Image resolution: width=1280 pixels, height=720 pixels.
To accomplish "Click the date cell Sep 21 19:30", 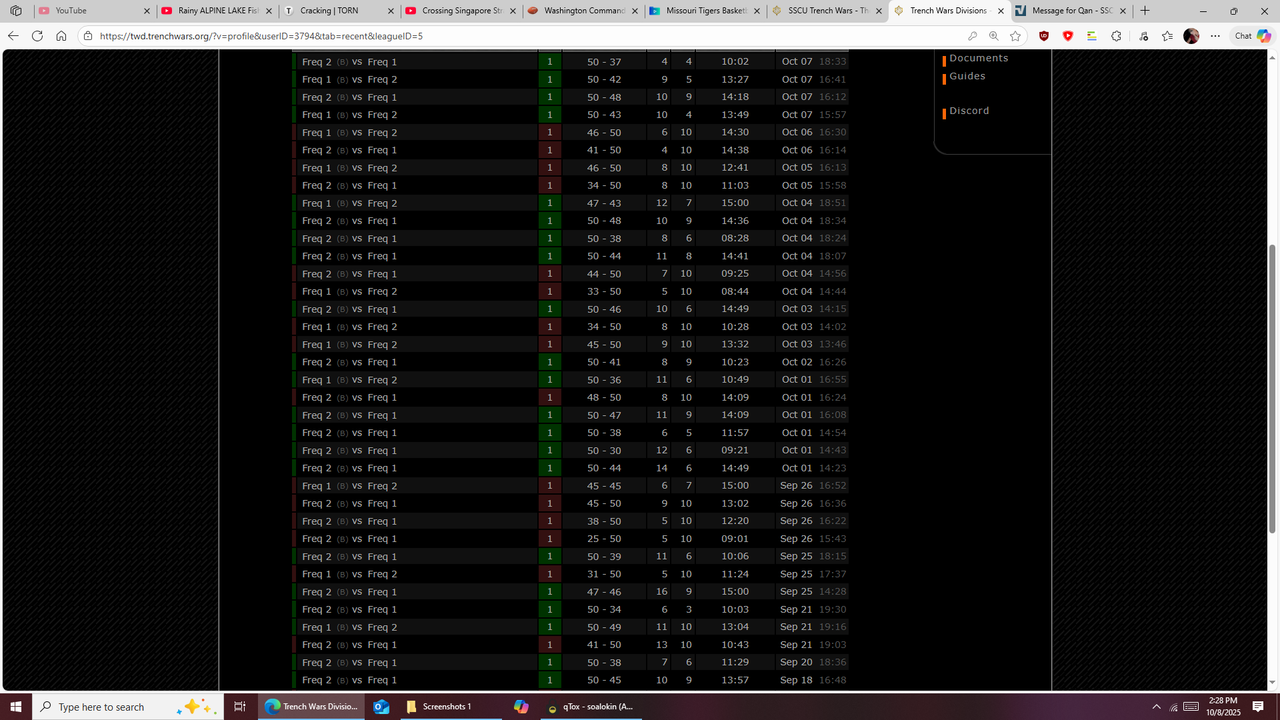I will click(x=813, y=609).
